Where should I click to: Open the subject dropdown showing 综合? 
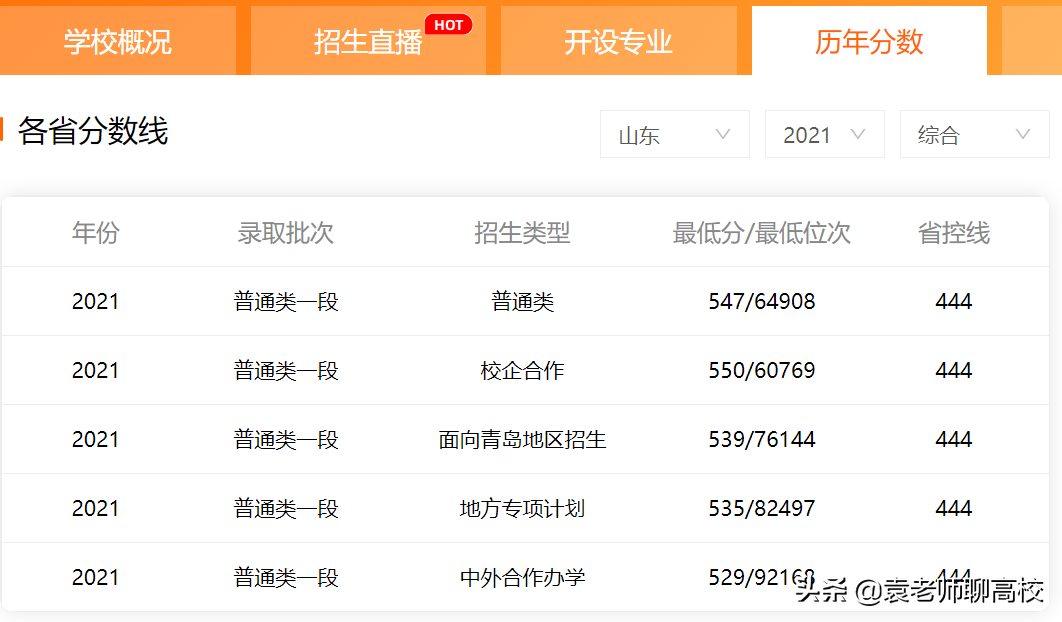[x=974, y=134]
